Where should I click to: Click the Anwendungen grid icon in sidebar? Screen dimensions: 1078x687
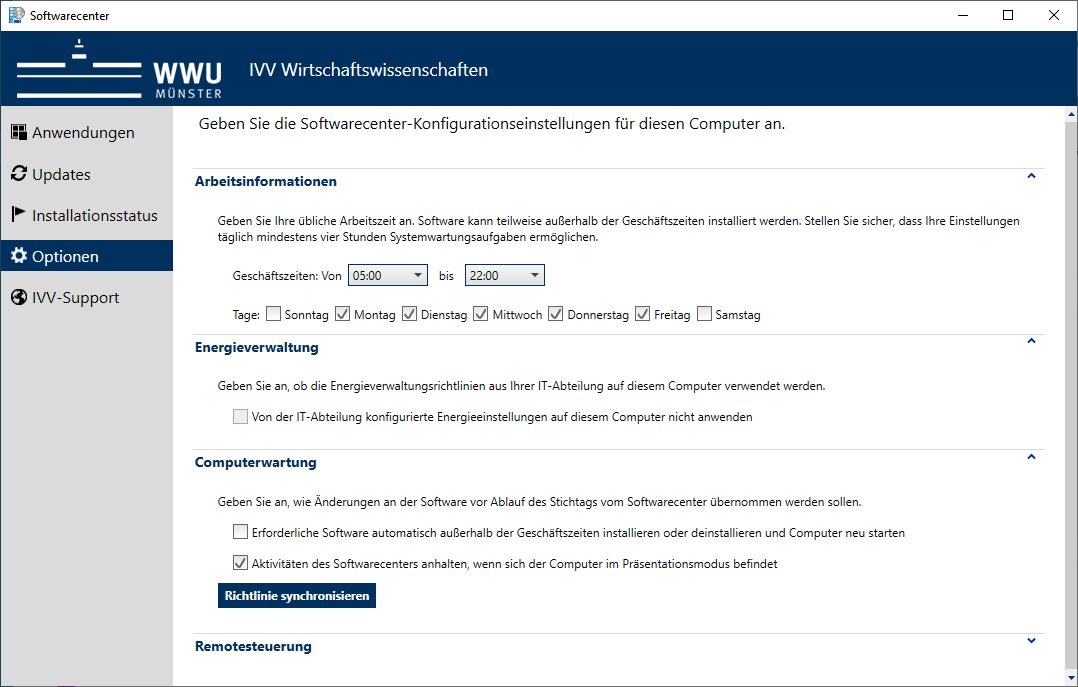coord(19,132)
